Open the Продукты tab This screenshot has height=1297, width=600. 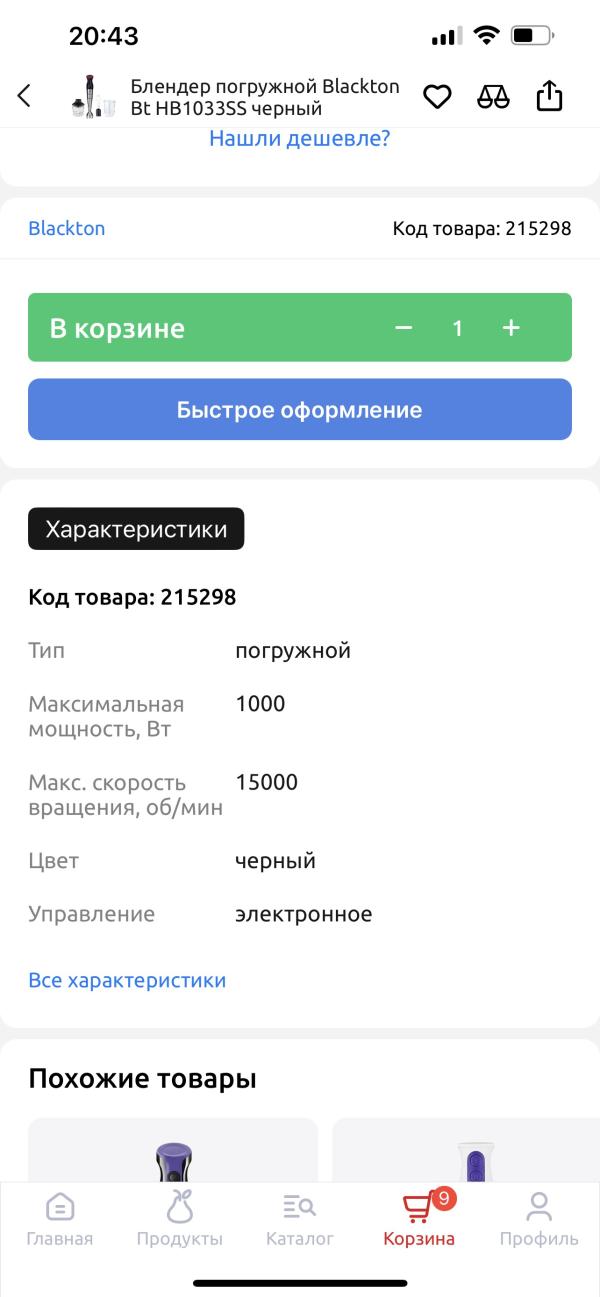coord(180,1220)
